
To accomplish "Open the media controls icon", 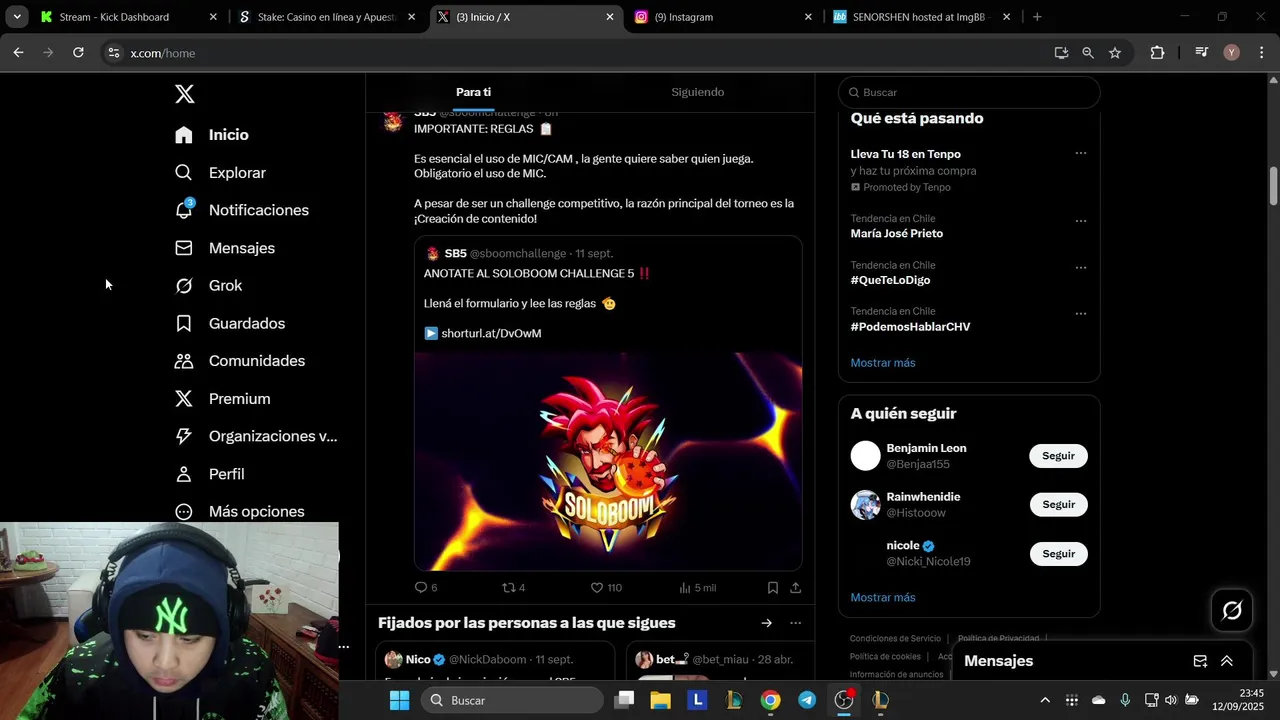I will coord(1202,53).
